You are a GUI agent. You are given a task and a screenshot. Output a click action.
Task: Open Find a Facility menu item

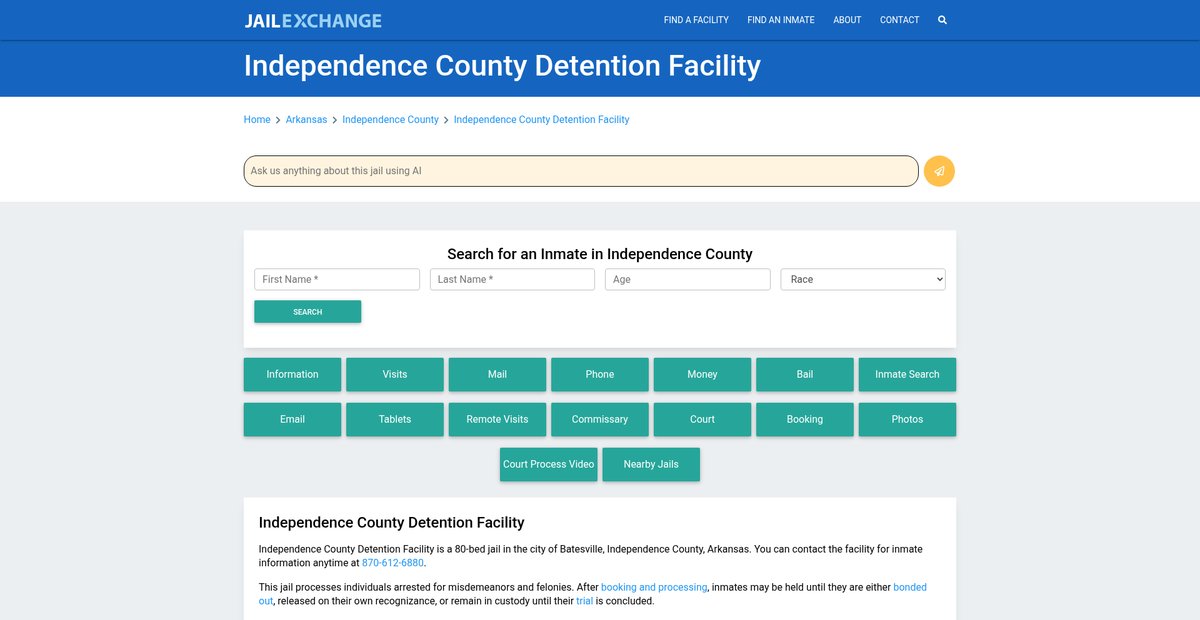click(x=696, y=20)
